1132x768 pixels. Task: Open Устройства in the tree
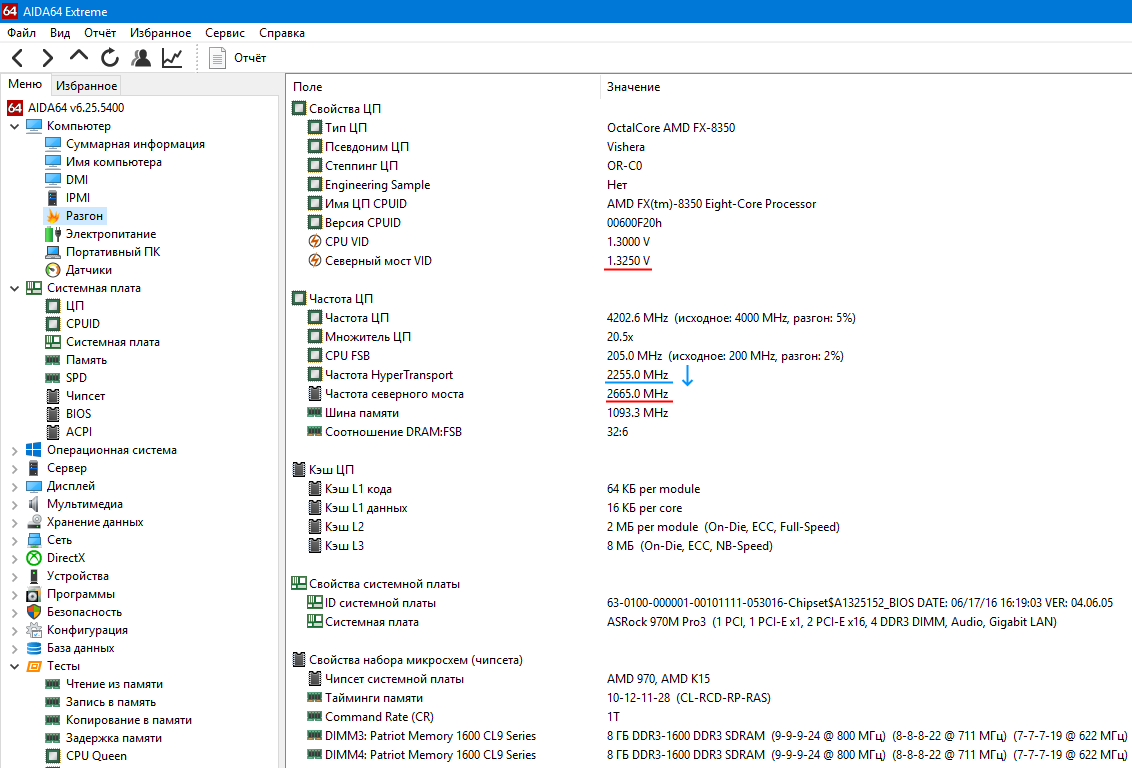tap(78, 576)
